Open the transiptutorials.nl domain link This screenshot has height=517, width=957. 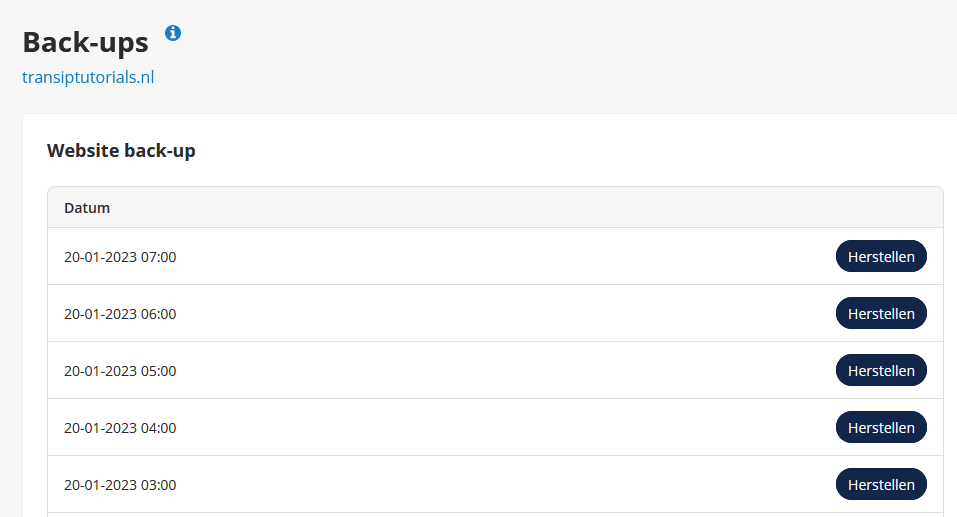click(x=88, y=78)
